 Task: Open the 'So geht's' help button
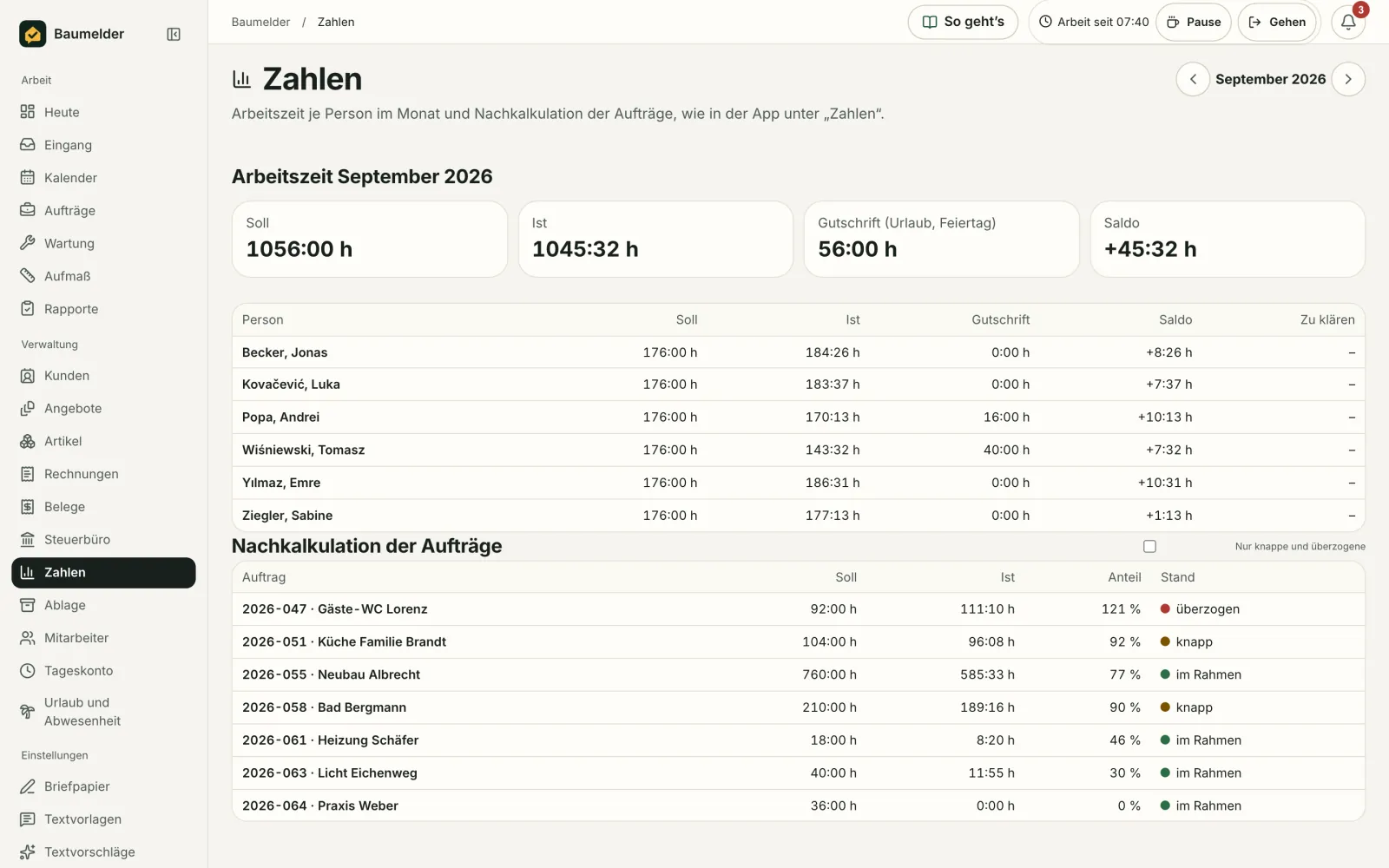click(x=963, y=23)
